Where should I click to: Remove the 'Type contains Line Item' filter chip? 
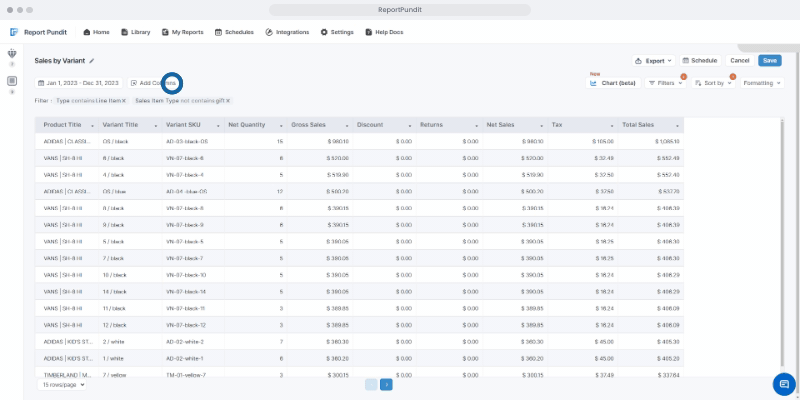(x=124, y=101)
